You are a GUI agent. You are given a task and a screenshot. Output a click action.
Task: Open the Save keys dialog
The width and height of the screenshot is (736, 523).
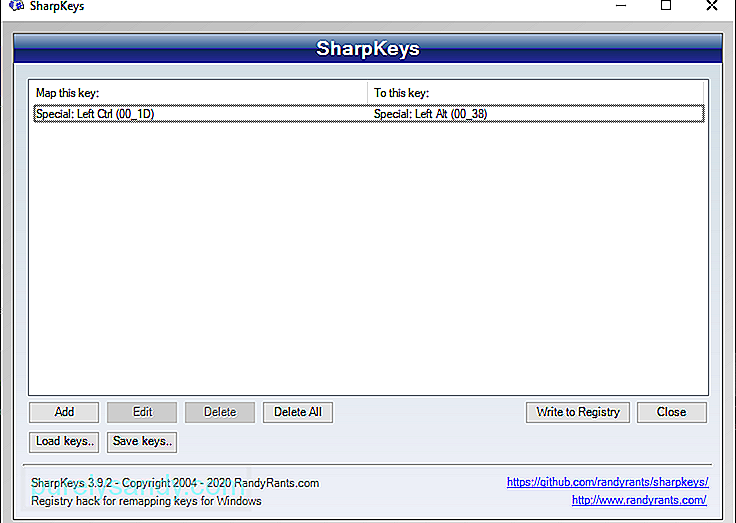pos(142,442)
